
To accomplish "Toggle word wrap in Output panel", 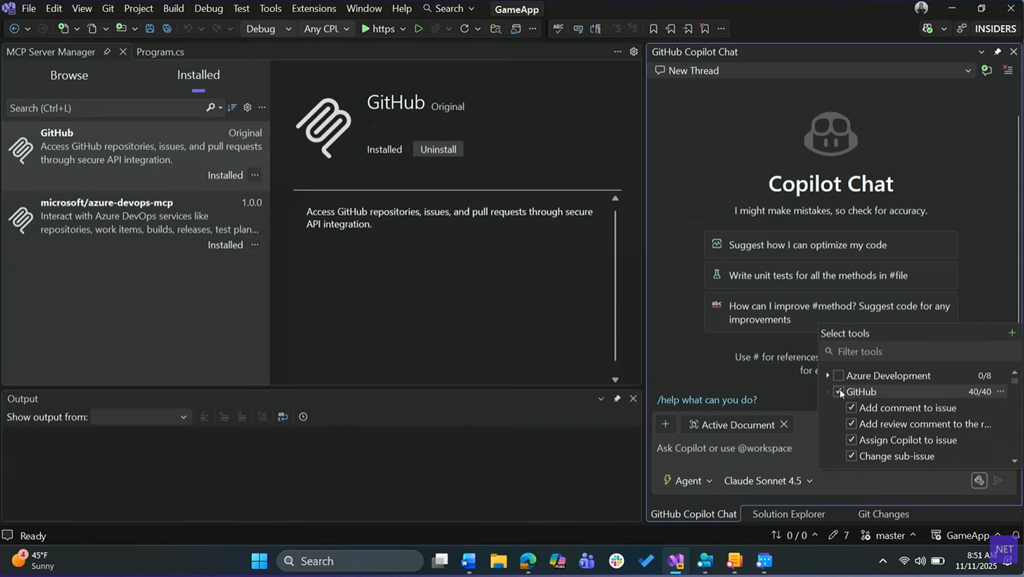I will (x=283, y=417).
